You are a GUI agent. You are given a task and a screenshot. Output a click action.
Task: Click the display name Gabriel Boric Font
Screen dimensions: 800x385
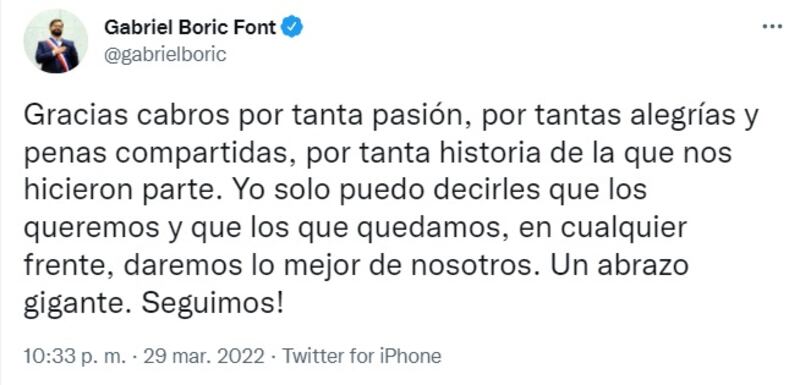point(190,27)
